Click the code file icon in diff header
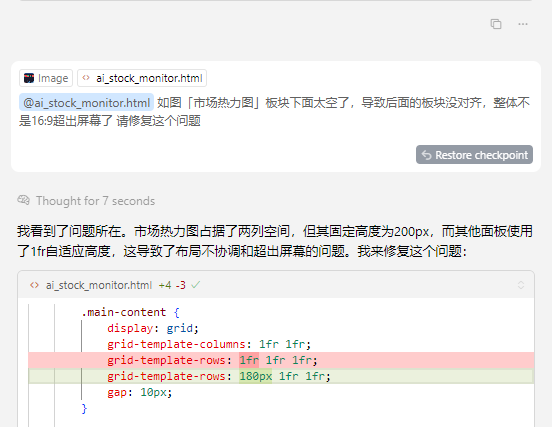This screenshot has height=427, width=552. 34,285
